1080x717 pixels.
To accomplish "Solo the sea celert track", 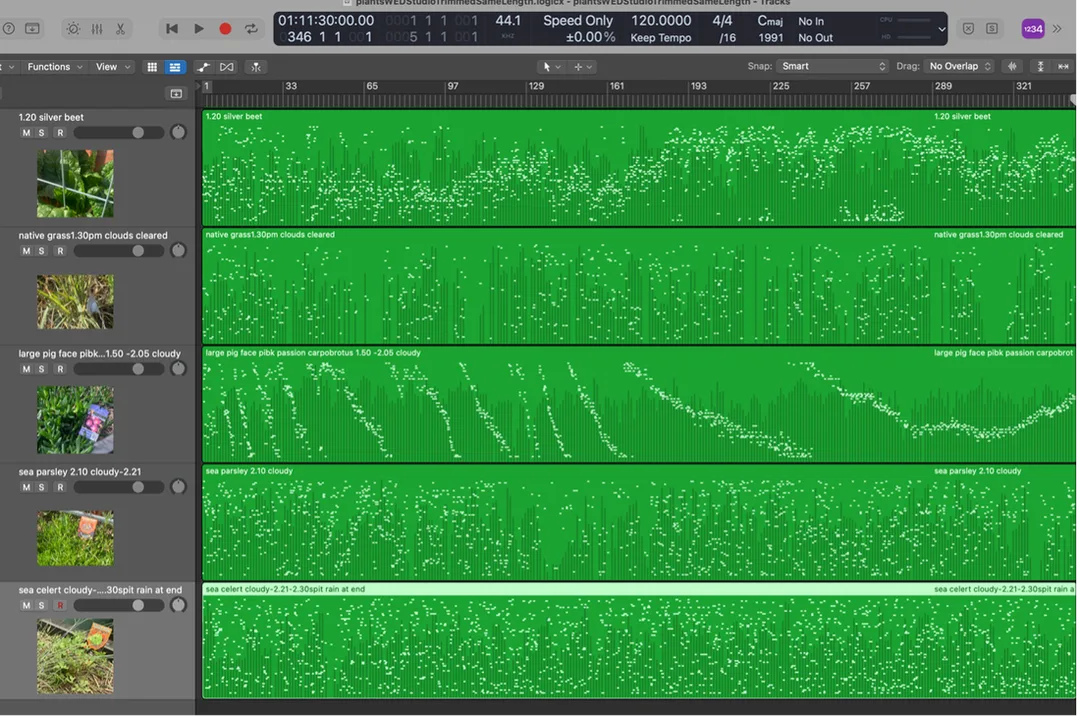I will [x=41, y=606].
